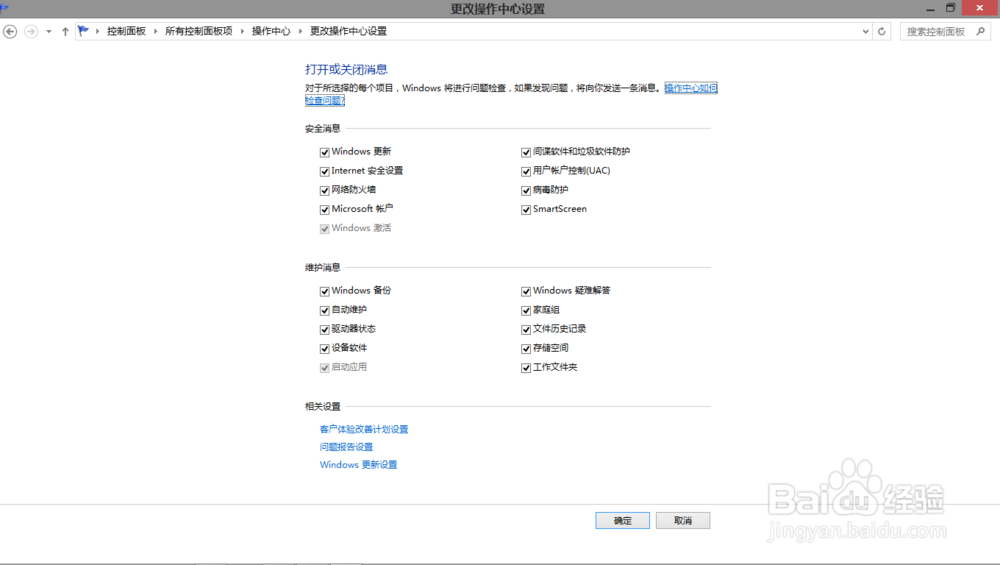Expand arrow before 控制面板 breadcrumb
The width and height of the screenshot is (1000, 565).
click(98, 31)
